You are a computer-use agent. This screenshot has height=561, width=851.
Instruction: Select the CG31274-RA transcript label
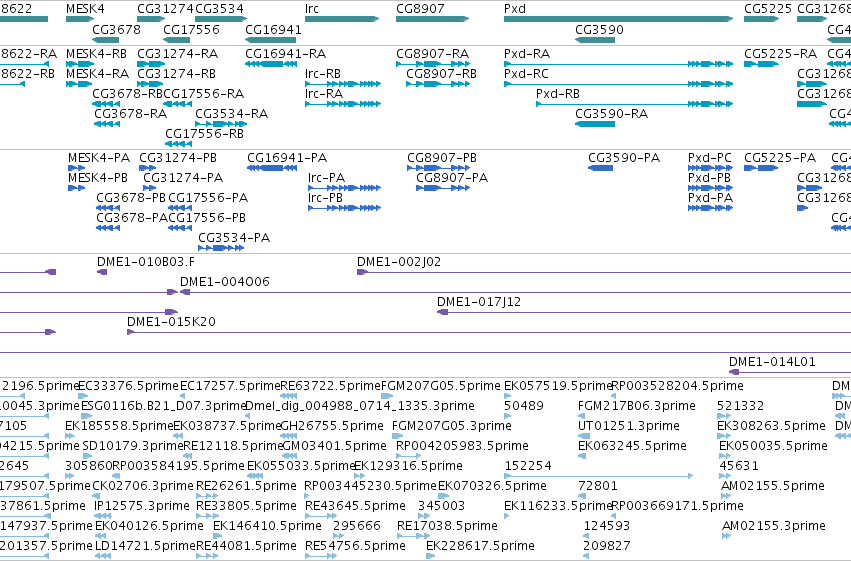tap(177, 54)
